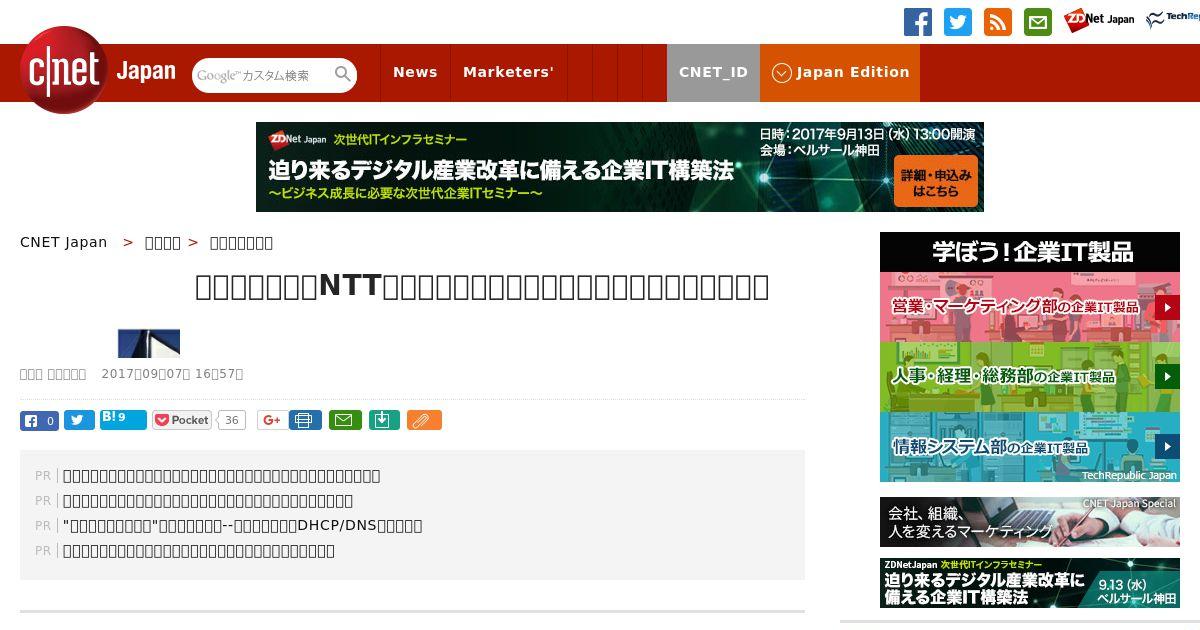Go to CNET Japan home logo
Viewport: 1200px width, 630px height.
(98, 70)
